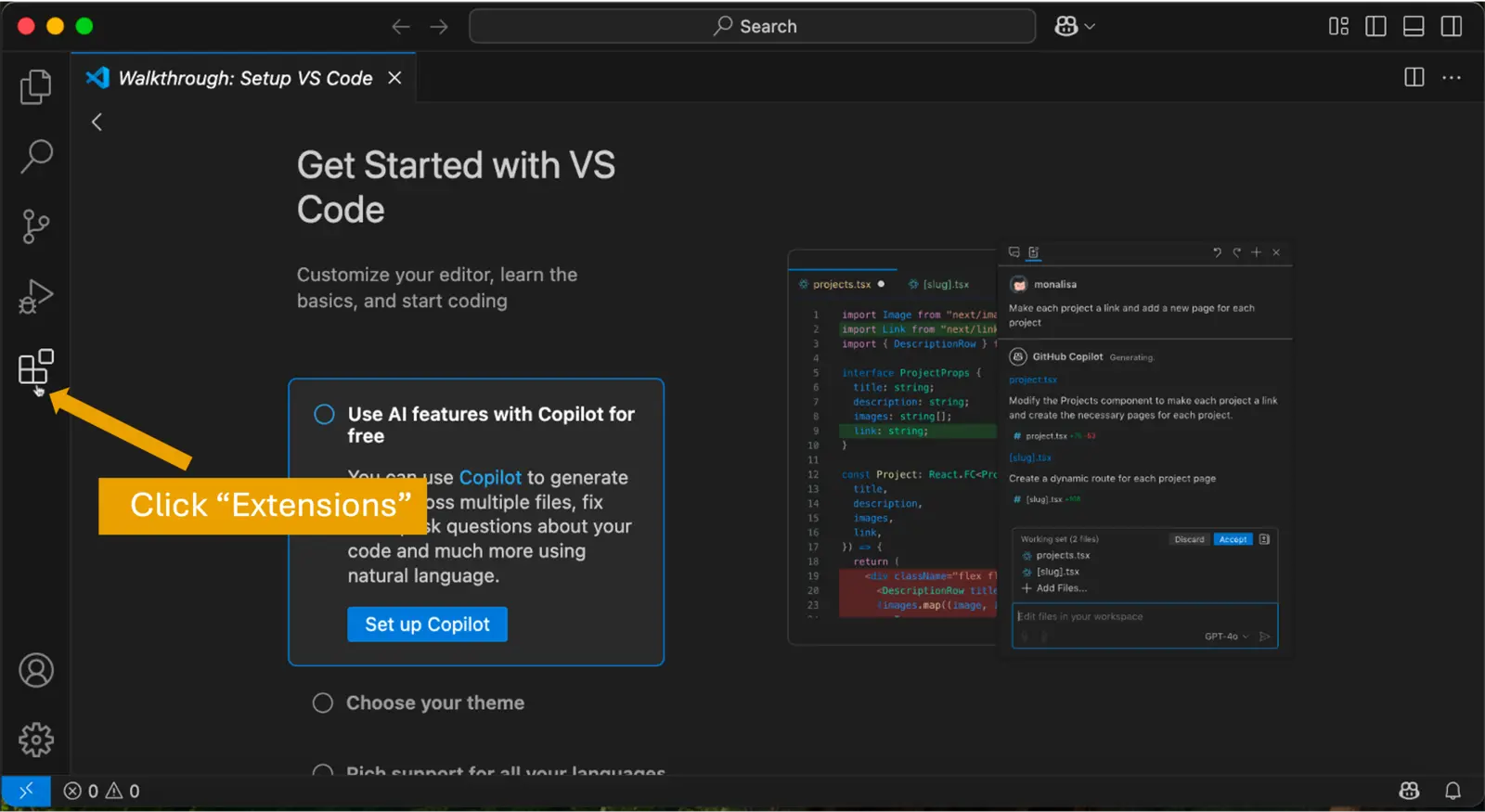Click the Set up Copilot button
This screenshot has height=812, width=1485.
pyautogui.click(x=427, y=625)
